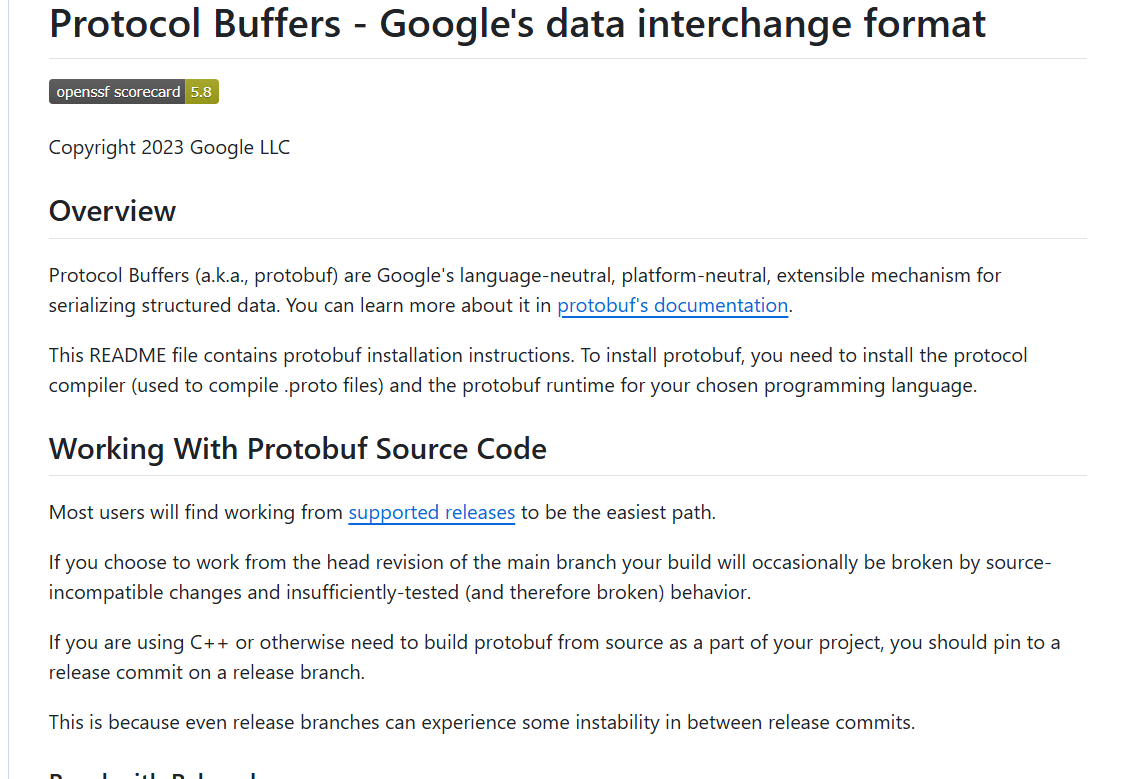Open the openssf scorecard badge
Screen dimensions: 1125x779
point(133,92)
